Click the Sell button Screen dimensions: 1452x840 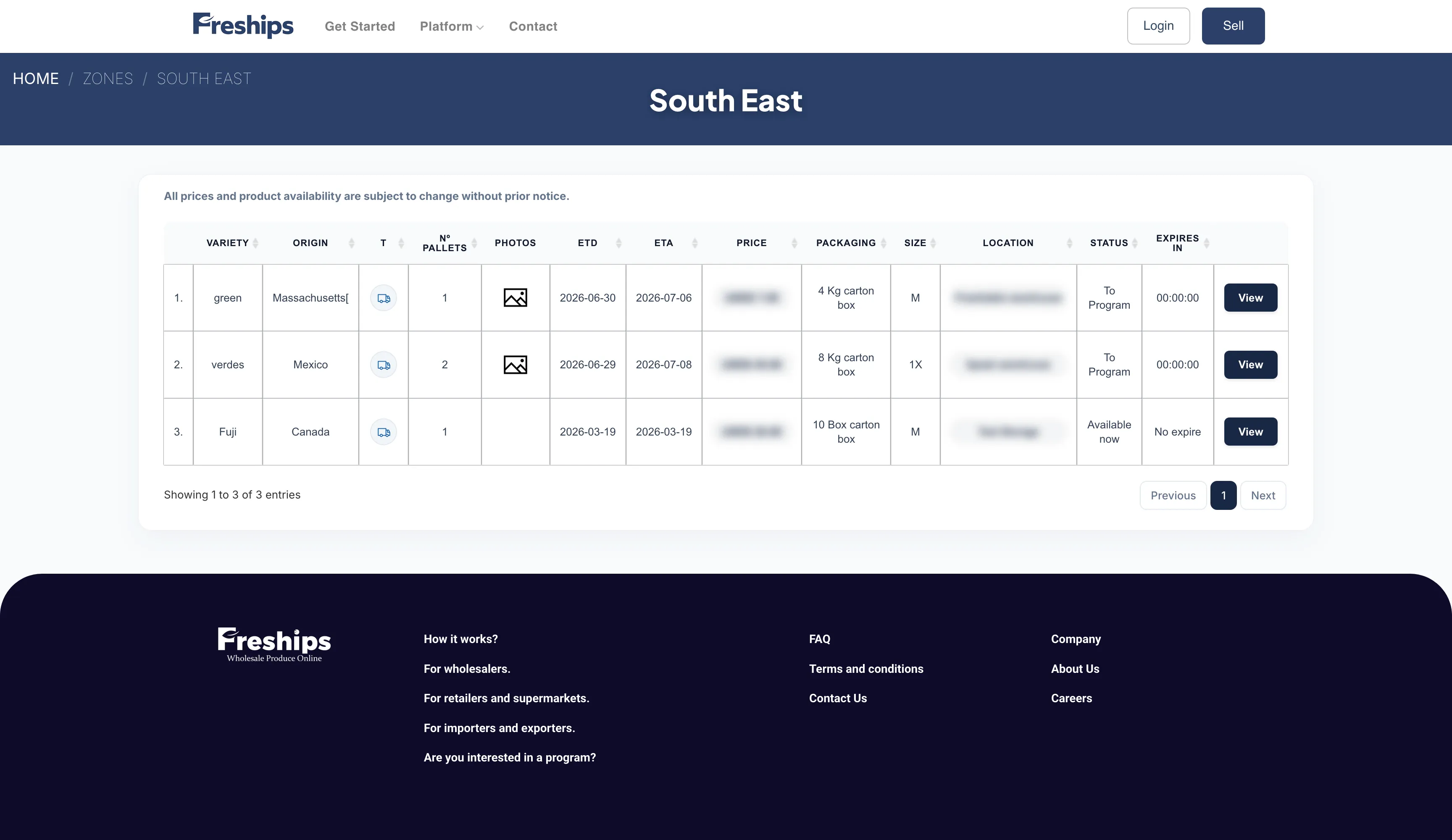pos(1233,26)
